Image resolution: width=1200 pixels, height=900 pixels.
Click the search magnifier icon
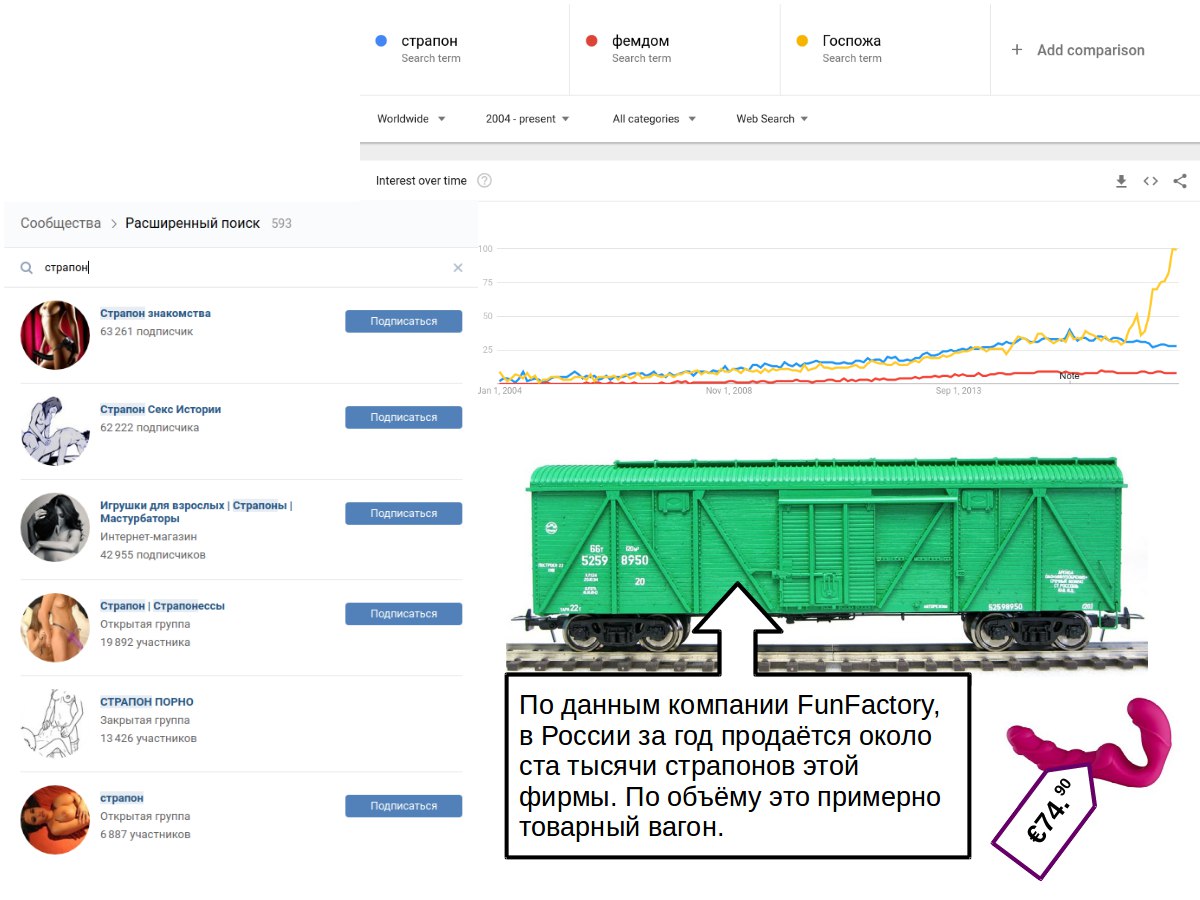point(27,268)
